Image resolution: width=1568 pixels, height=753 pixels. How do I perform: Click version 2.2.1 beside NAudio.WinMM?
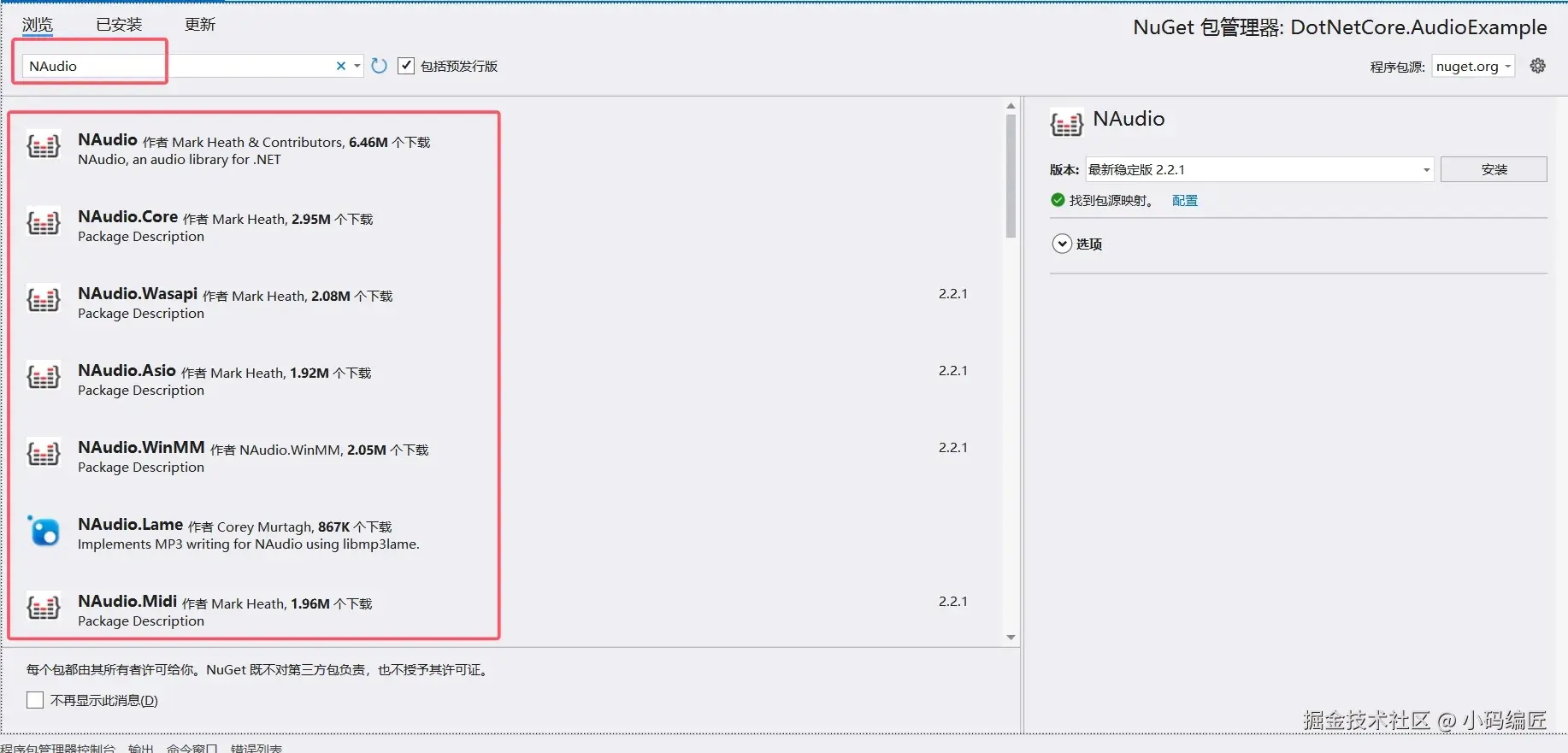tap(952, 447)
